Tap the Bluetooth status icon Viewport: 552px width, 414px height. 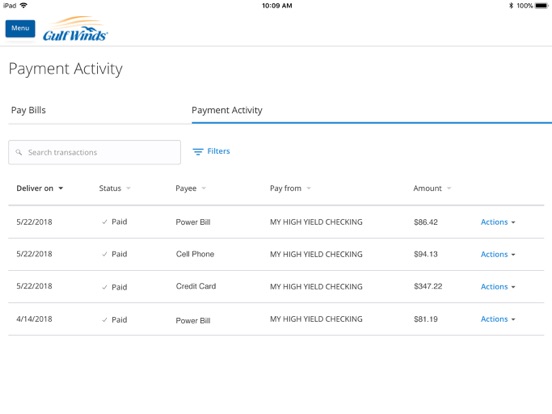(x=511, y=6)
